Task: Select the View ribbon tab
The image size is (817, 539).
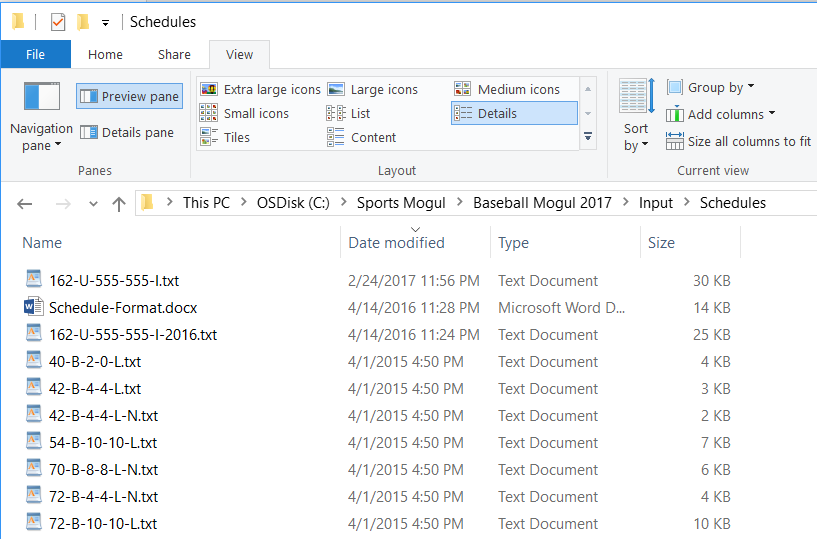Action: (239, 54)
